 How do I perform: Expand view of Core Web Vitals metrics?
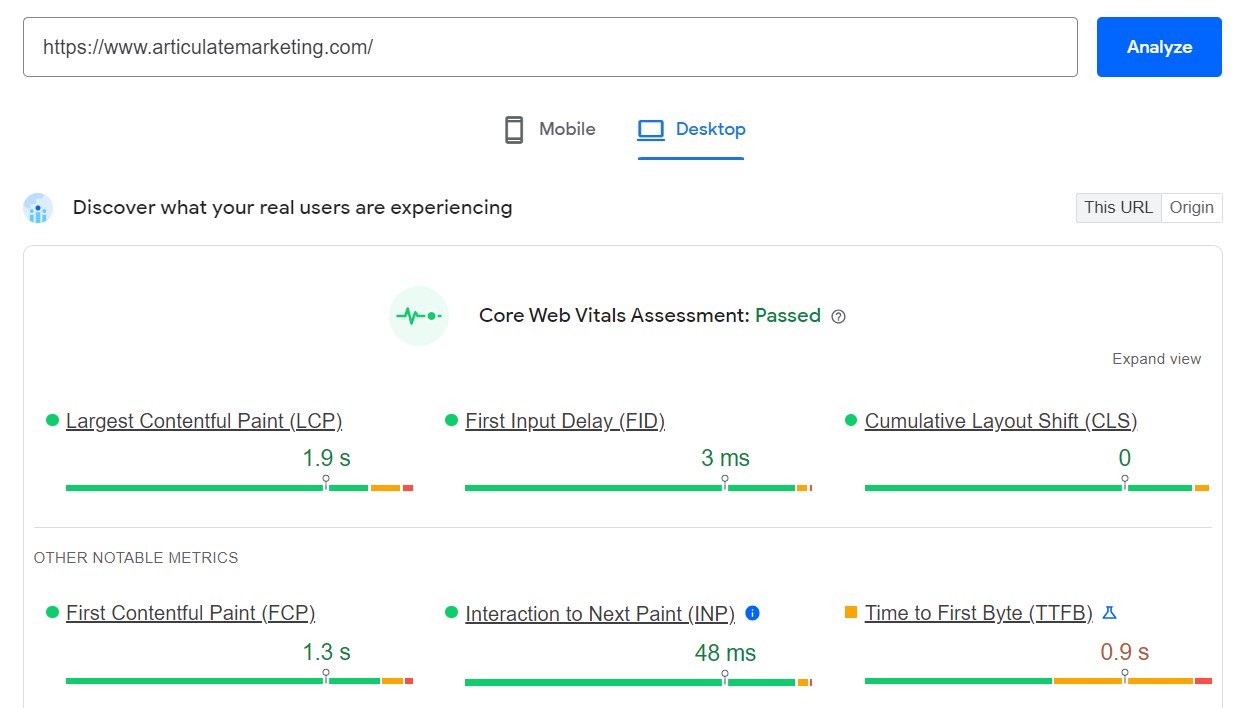coord(1156,358)
